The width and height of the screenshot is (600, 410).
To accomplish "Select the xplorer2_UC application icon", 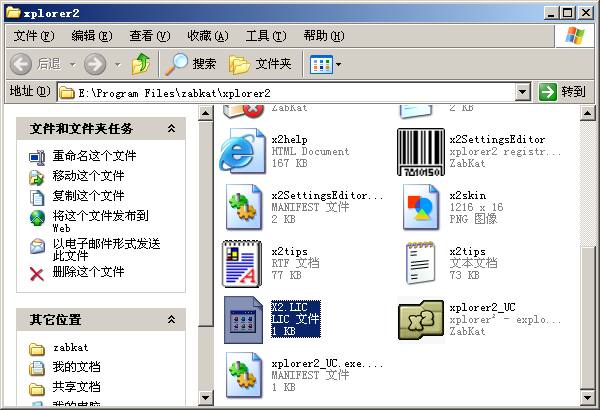I will (x=421, y=320).
